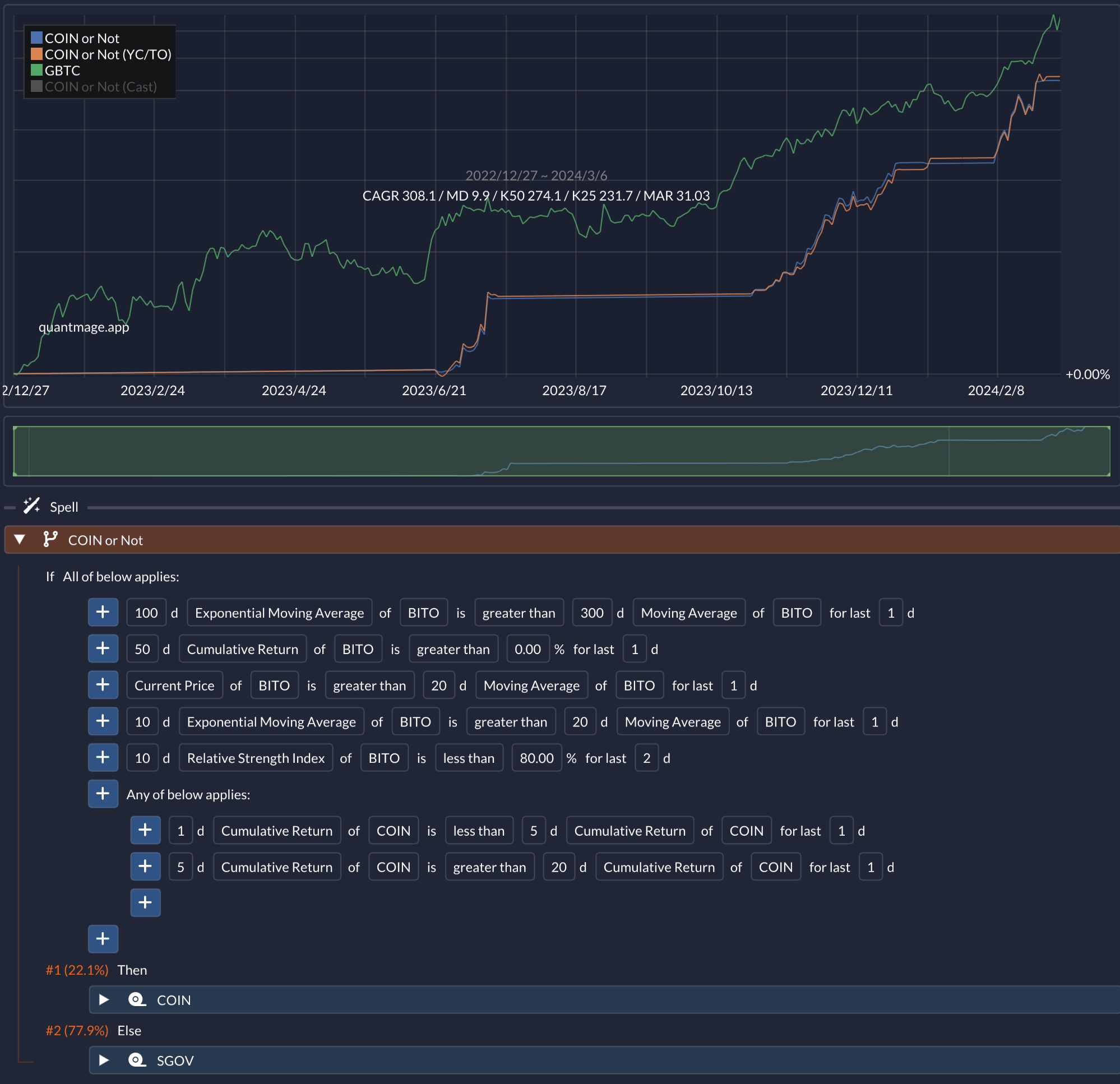Click the 80.00 RSI threshold field
This screenshot has height=1084, width=1120.
point(536,758)
